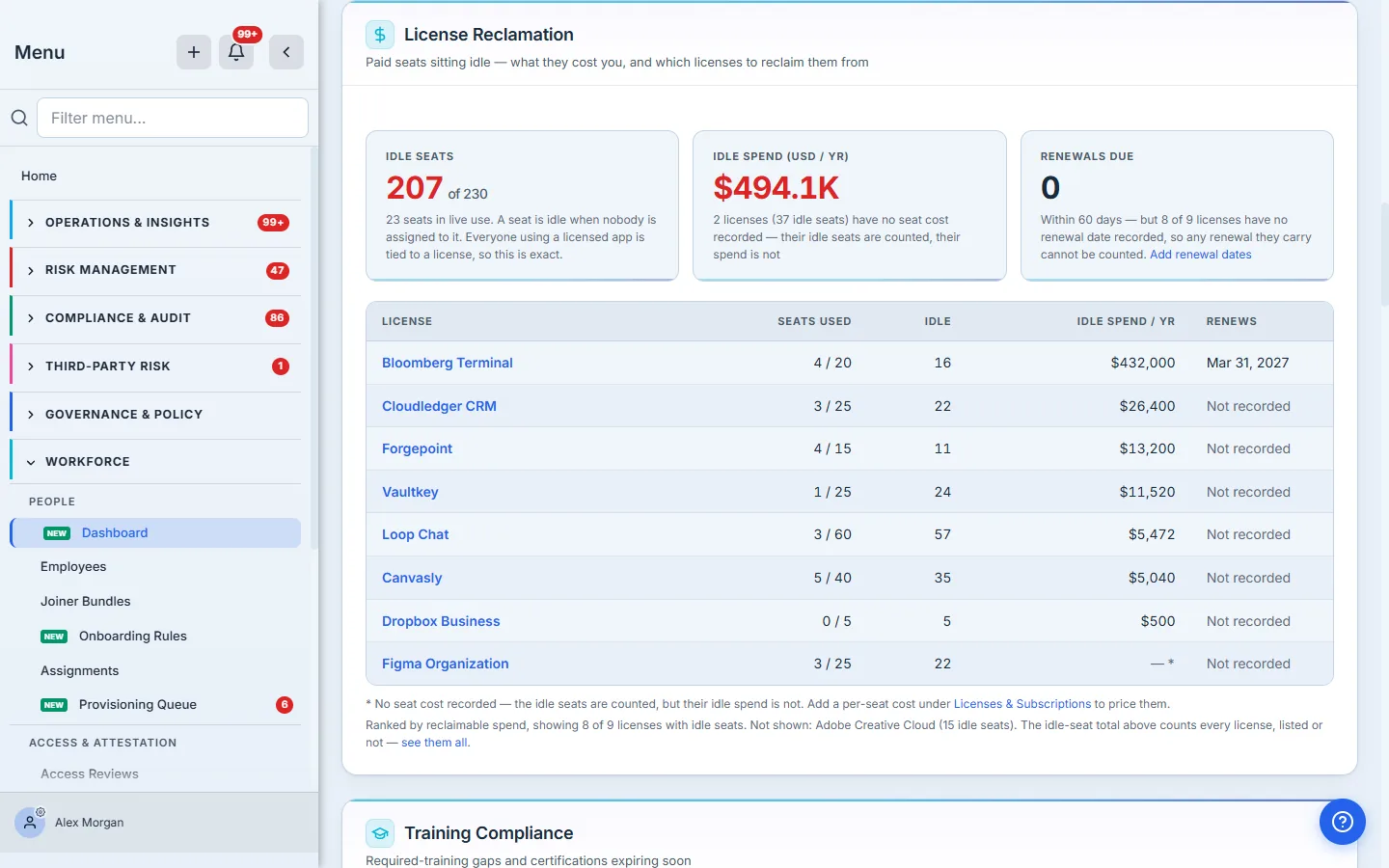Focus the Filter menu input field
Screen dimensions: 1389x868
click(x=173, y=118)
